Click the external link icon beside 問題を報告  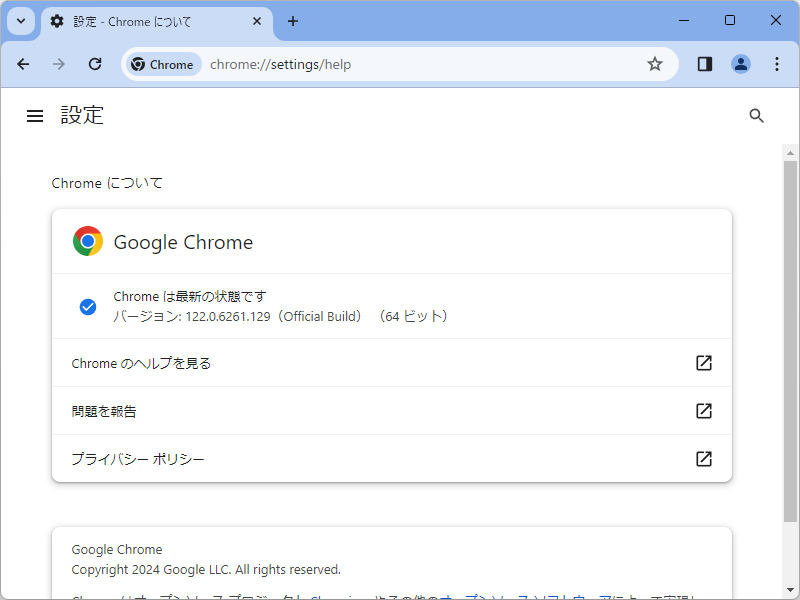703,411
